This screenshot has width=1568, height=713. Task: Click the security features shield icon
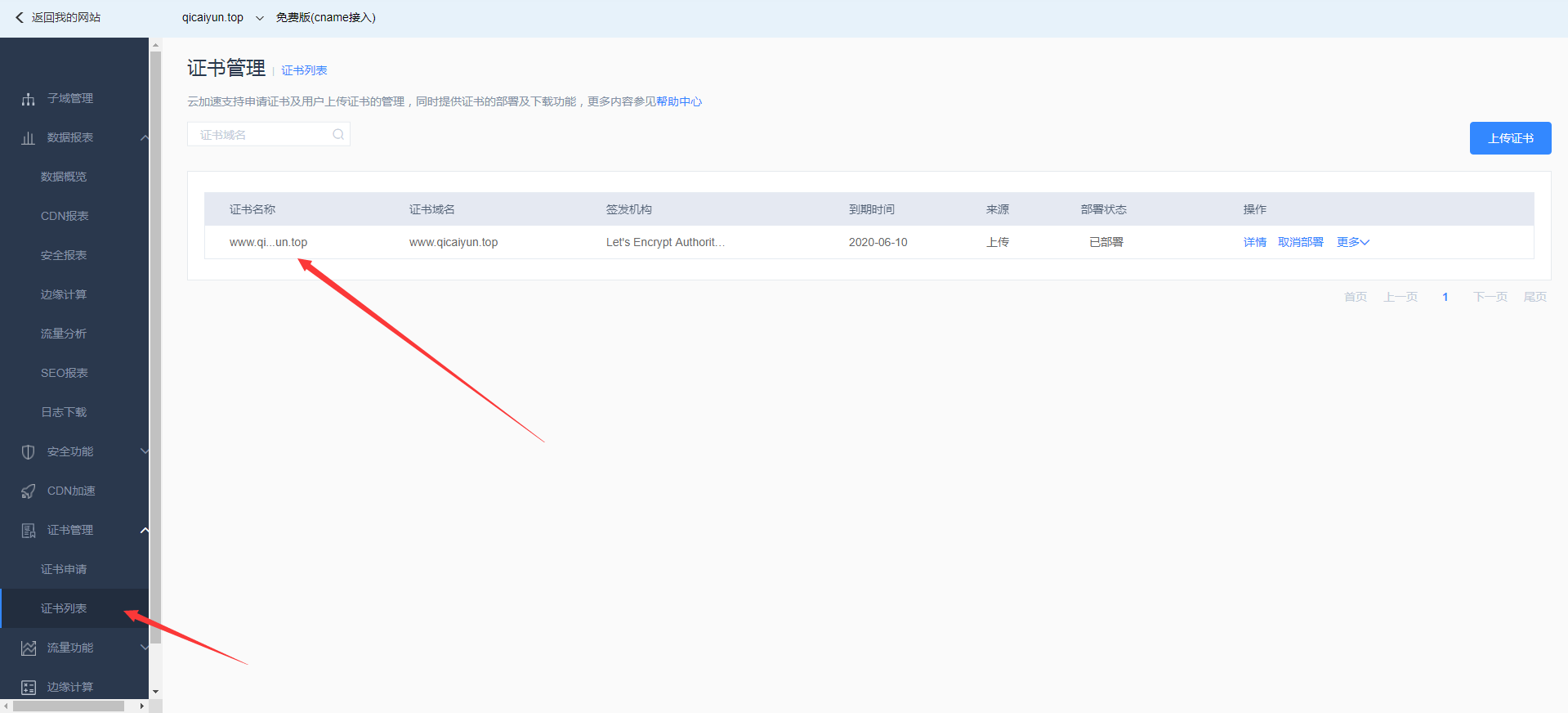(x=29, y=452)
